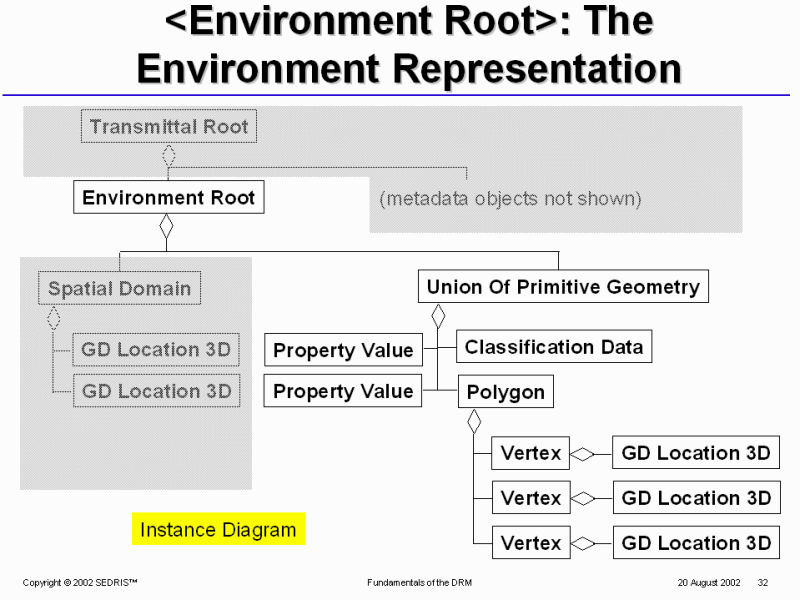Select the dashed diamond below Spatial Domain
This screenshot has height=600, width=800.
(53, 318)
